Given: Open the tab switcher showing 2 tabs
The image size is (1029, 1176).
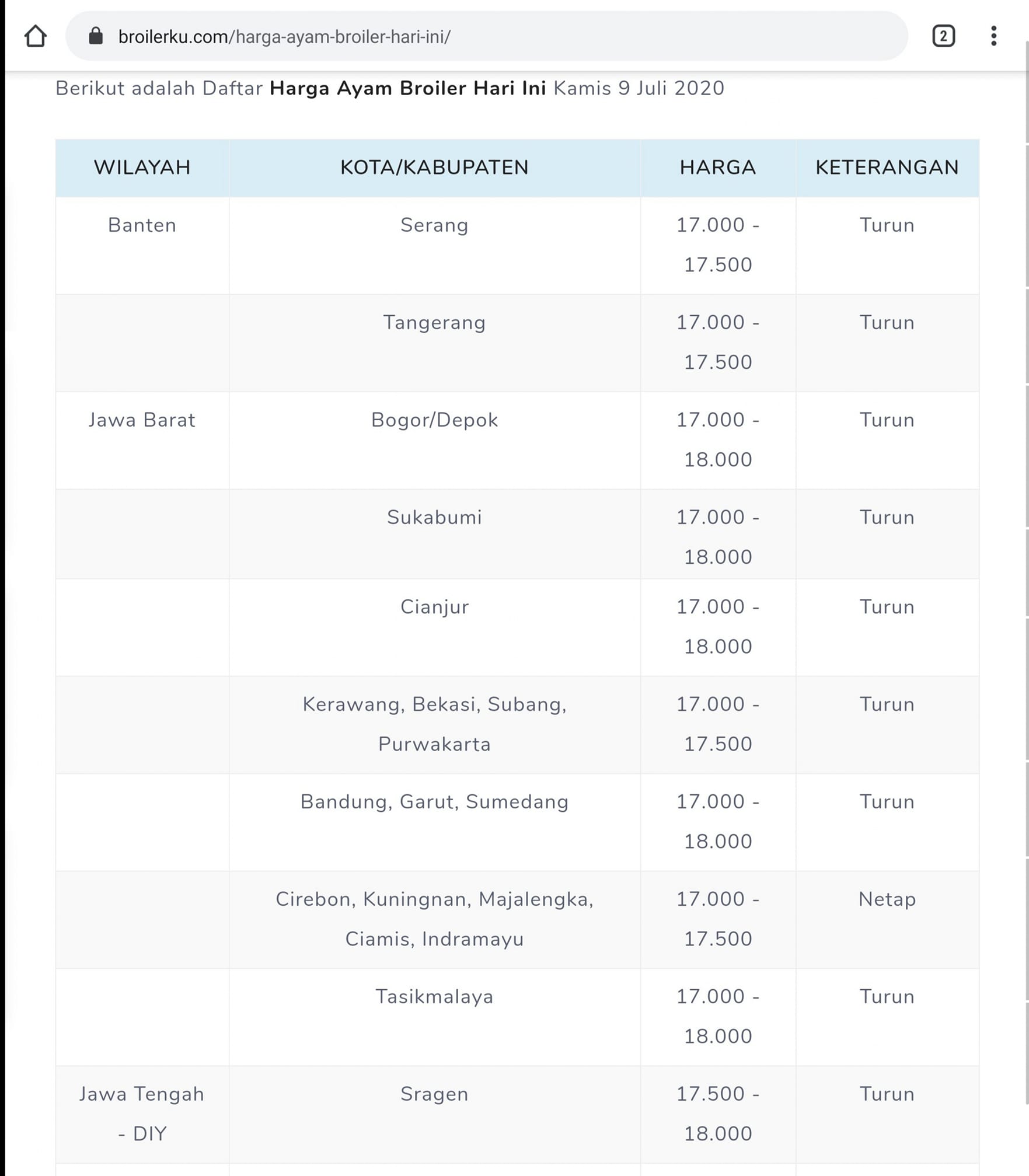Looking at the screenshot, I should tap(943, 36).
